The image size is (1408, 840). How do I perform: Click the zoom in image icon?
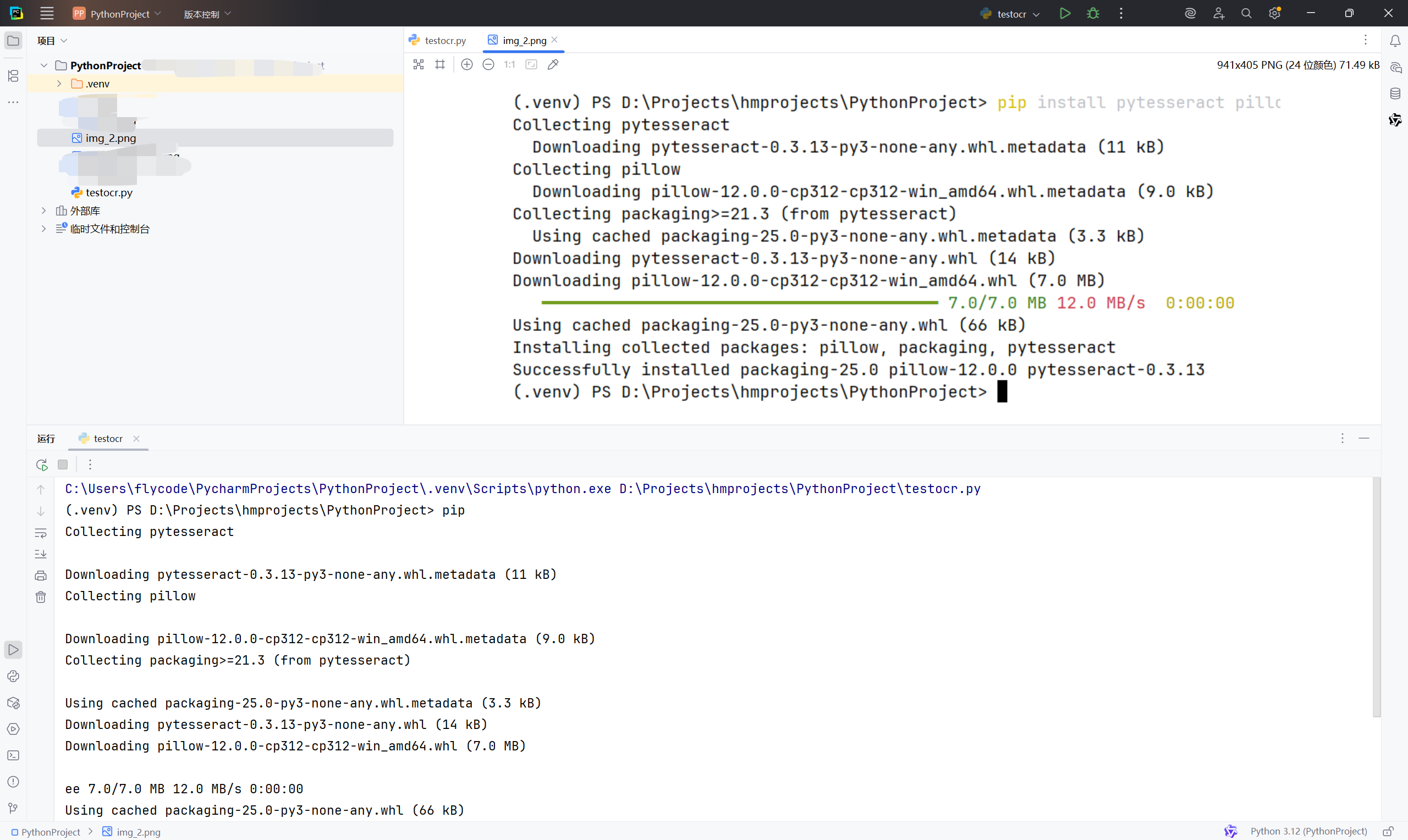pos(466,64)
